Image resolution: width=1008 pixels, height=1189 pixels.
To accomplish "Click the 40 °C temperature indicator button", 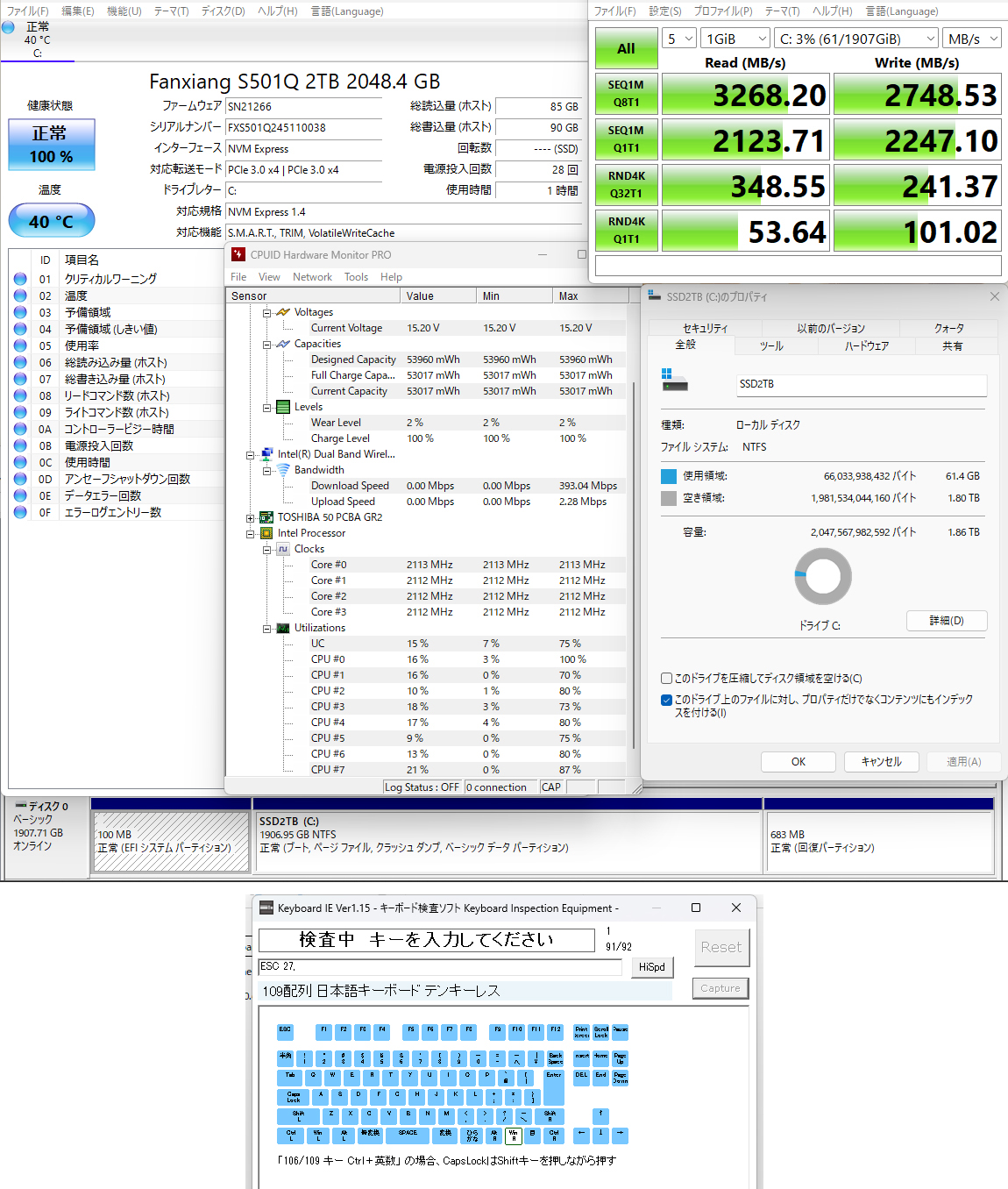I will [51, 221].
